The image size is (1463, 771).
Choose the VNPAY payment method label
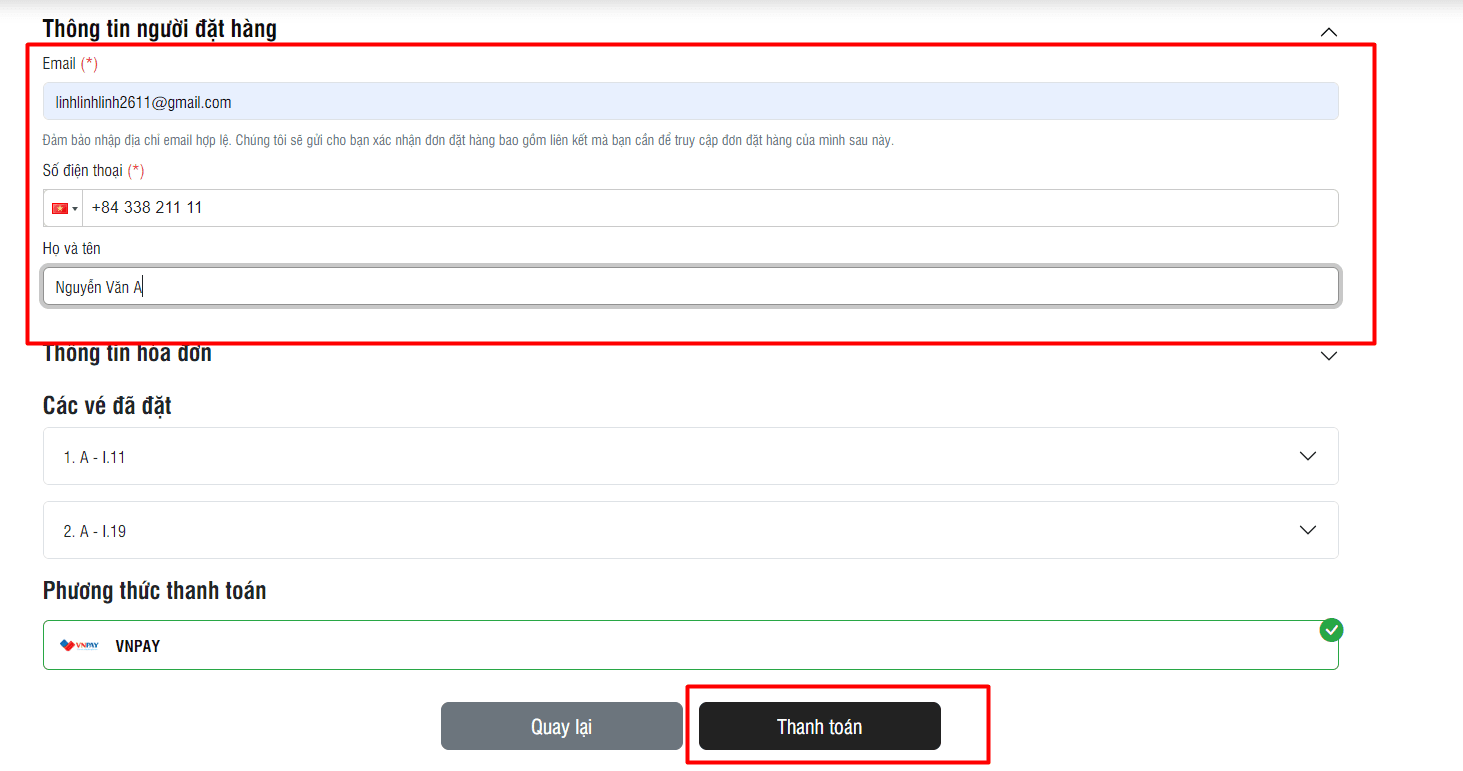pyautogui.click(x=138, y=646)
